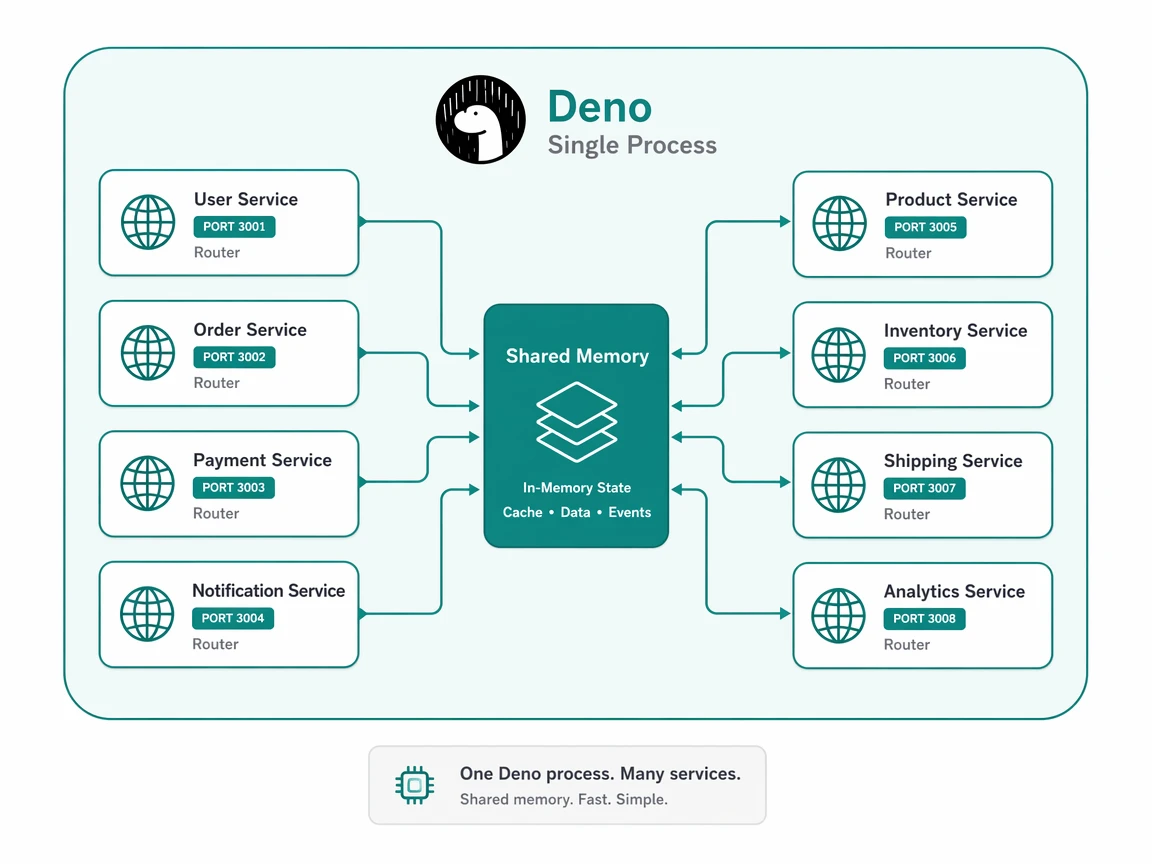Image resolution: width=1152 pixels, height=864 pixels.
Task: Click the Single Process subtitle
Action: pyautogui.click(x=632, y=145)
